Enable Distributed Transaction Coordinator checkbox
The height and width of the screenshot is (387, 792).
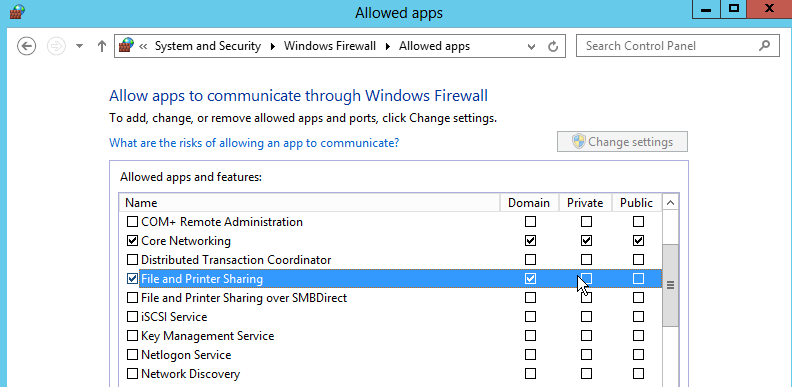pyautogui.click(x=132, y=260)
